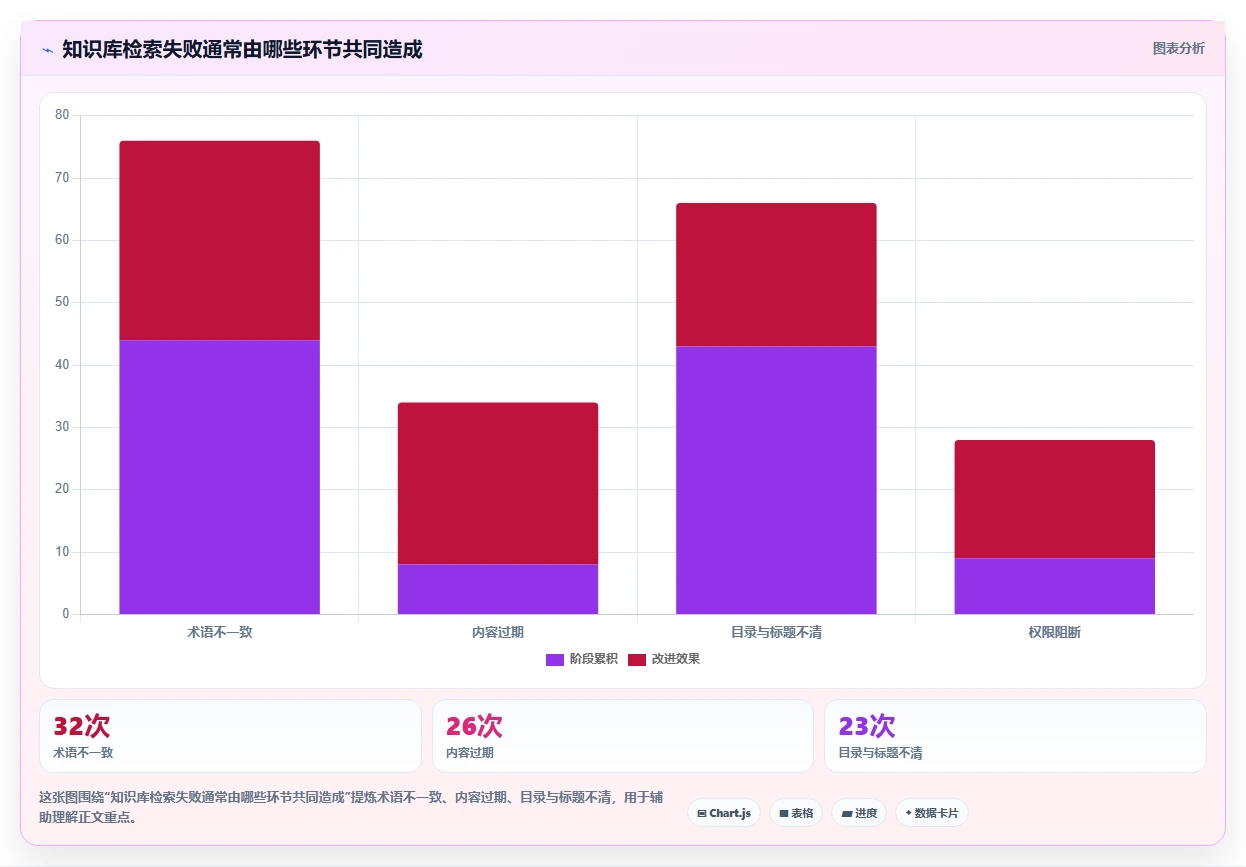
Task: Click the 目录与标题不清 caption under 23次
Action: point(880,752)
